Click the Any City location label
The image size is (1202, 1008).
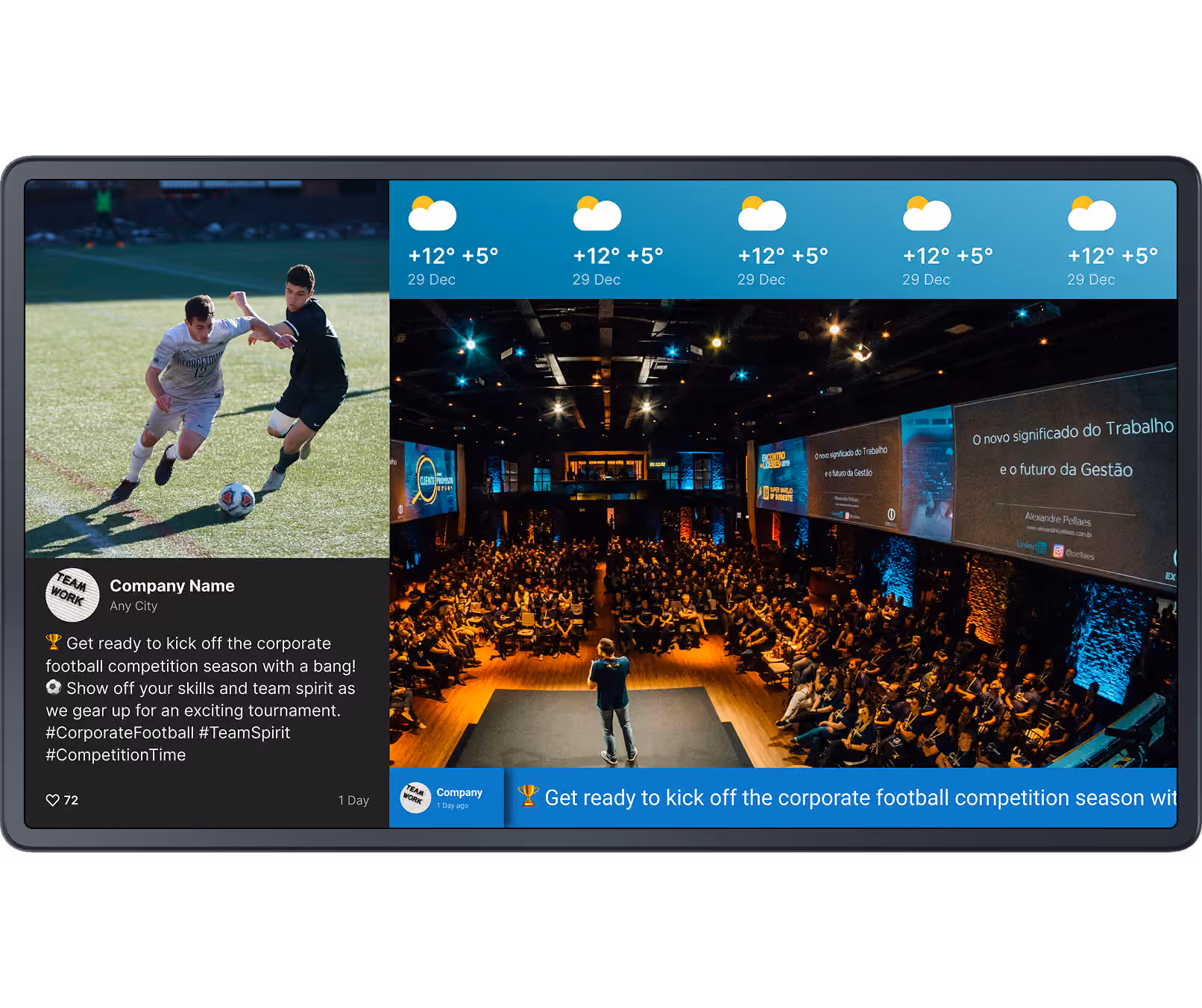(x=133, y=606)
